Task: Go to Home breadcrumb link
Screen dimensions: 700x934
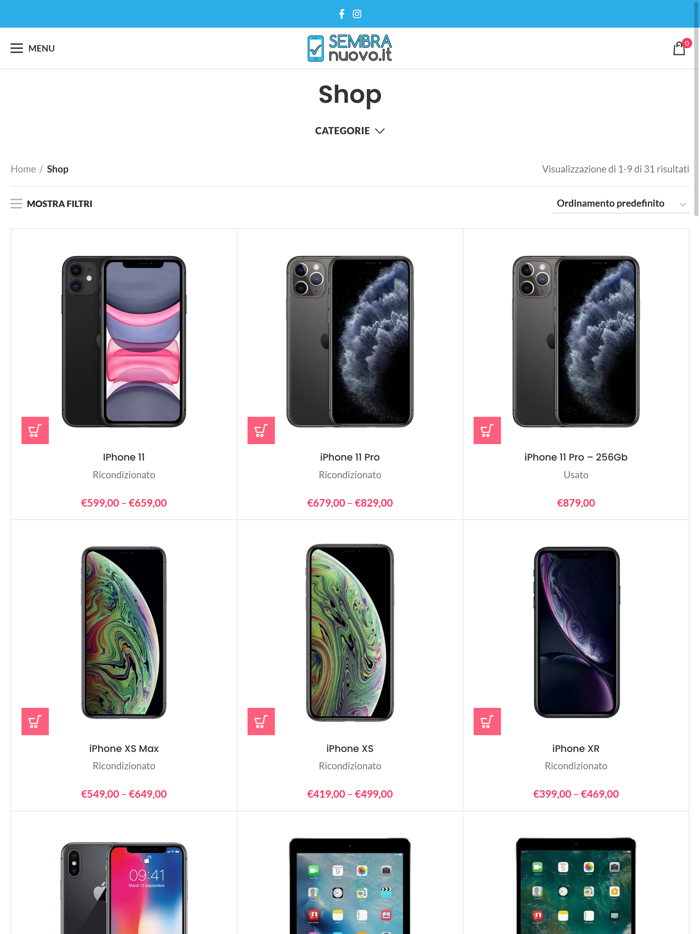Action: pyautogui.click(x=23, y=169)
